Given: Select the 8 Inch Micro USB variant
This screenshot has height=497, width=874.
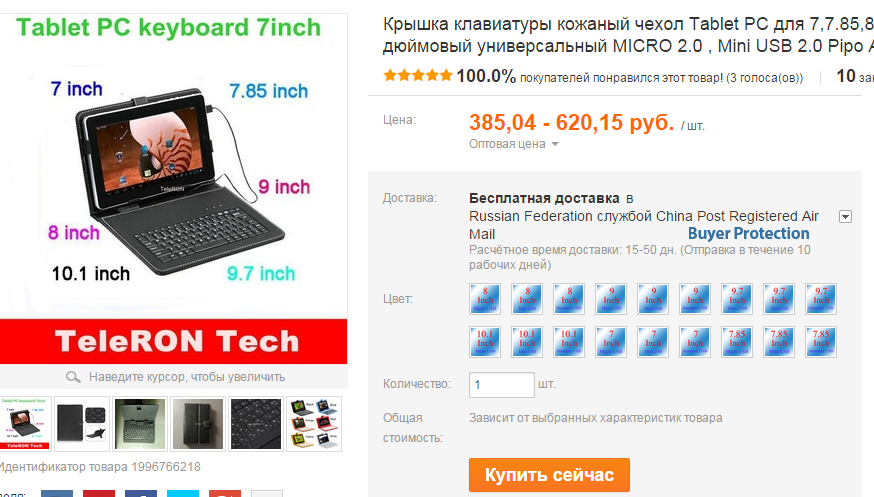Looking at the screenshot, I should (485, 299).
